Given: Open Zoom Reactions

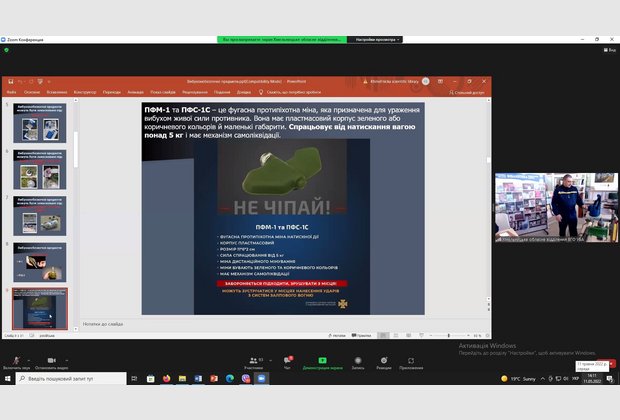Looking at the screenshot, I should 384,361.
